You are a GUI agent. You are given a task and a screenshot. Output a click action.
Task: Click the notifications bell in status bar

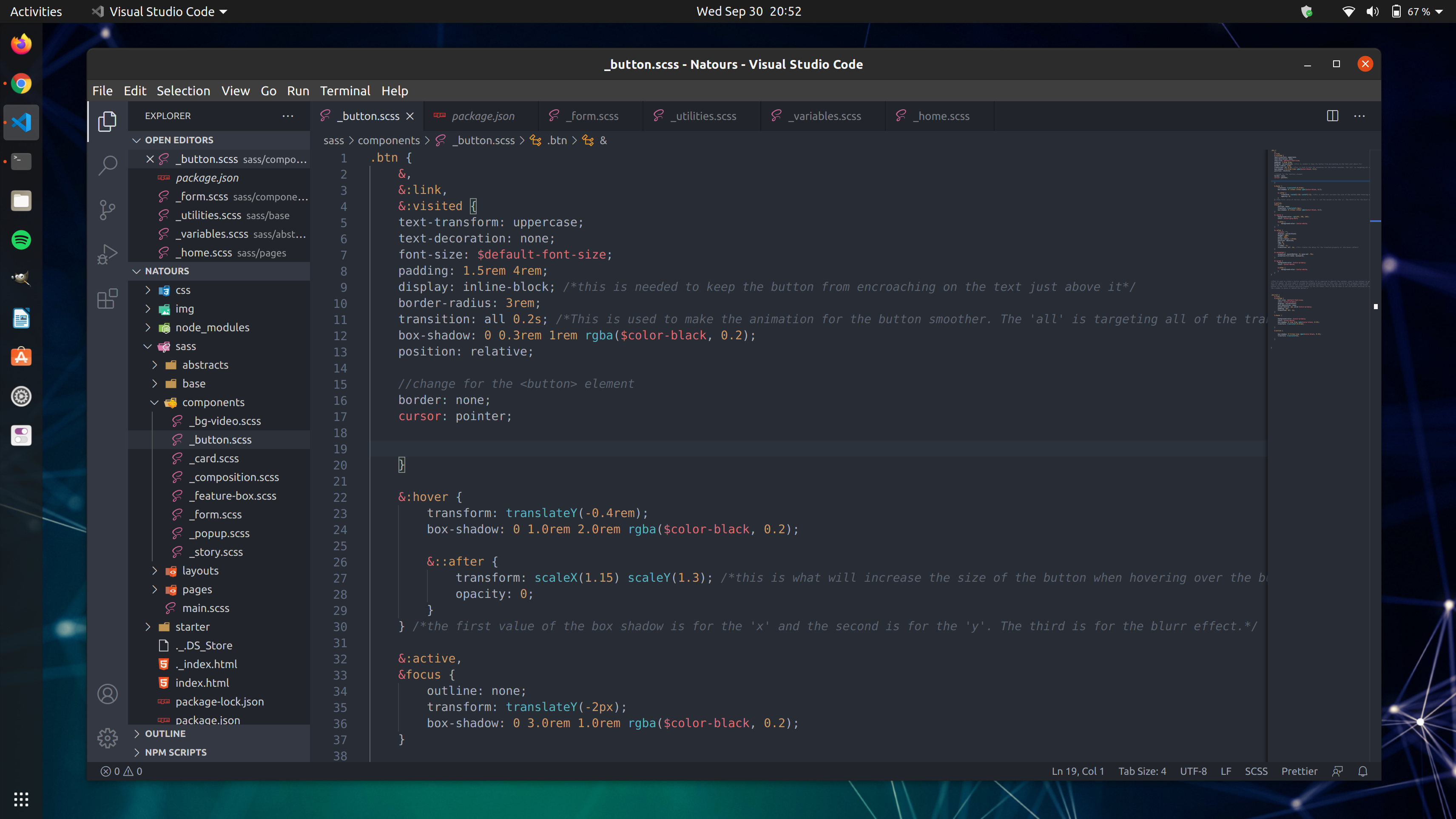pos(1363,771)
